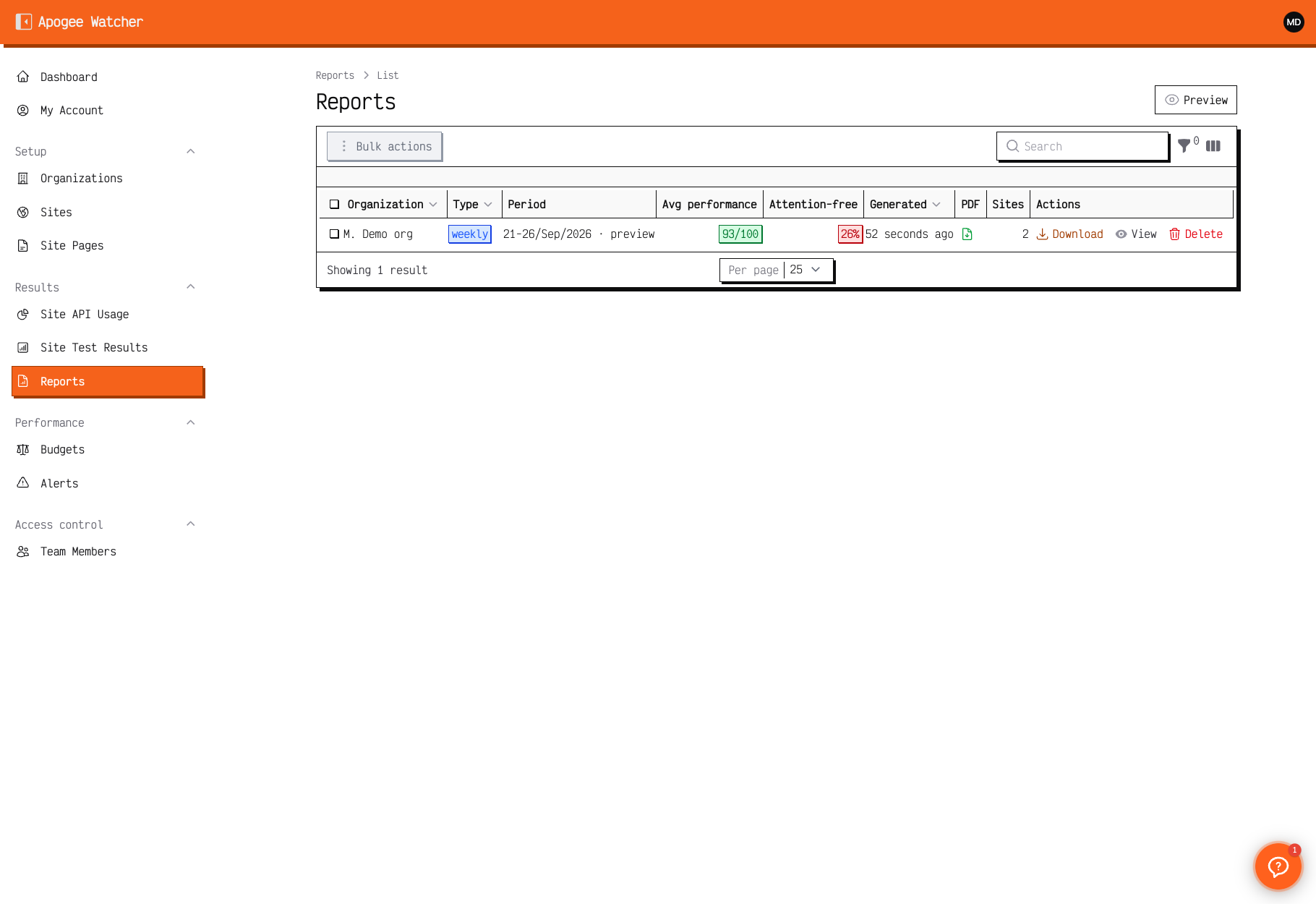Click the Dashboard home icon
Screen dimensions: 1316x904
(x=23, y=77)
